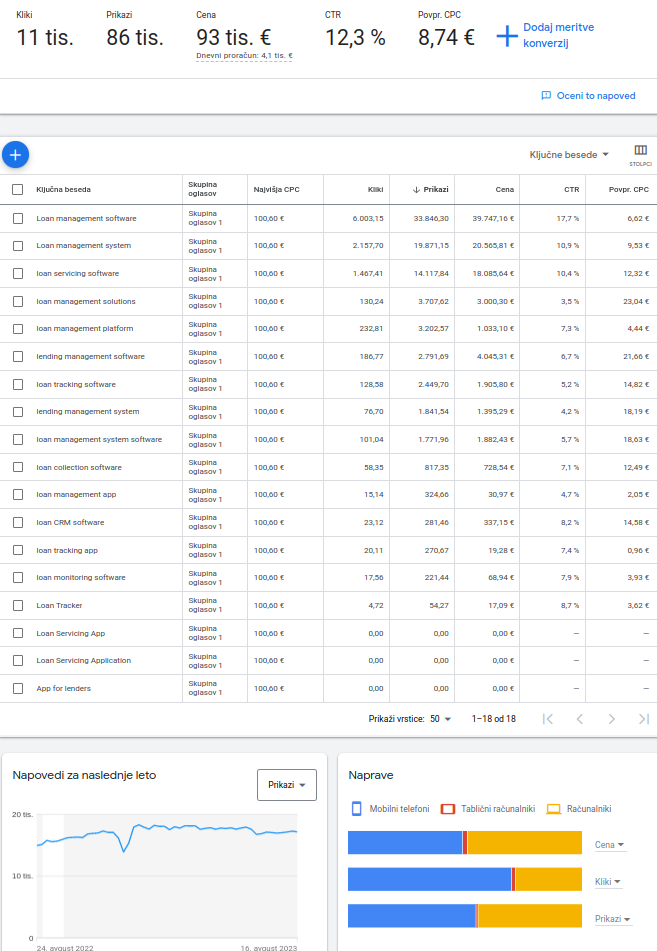Expand the rows-per-page dropdown showing 50
Viewport: 657px width, 951px height.
tap(440, 718)
